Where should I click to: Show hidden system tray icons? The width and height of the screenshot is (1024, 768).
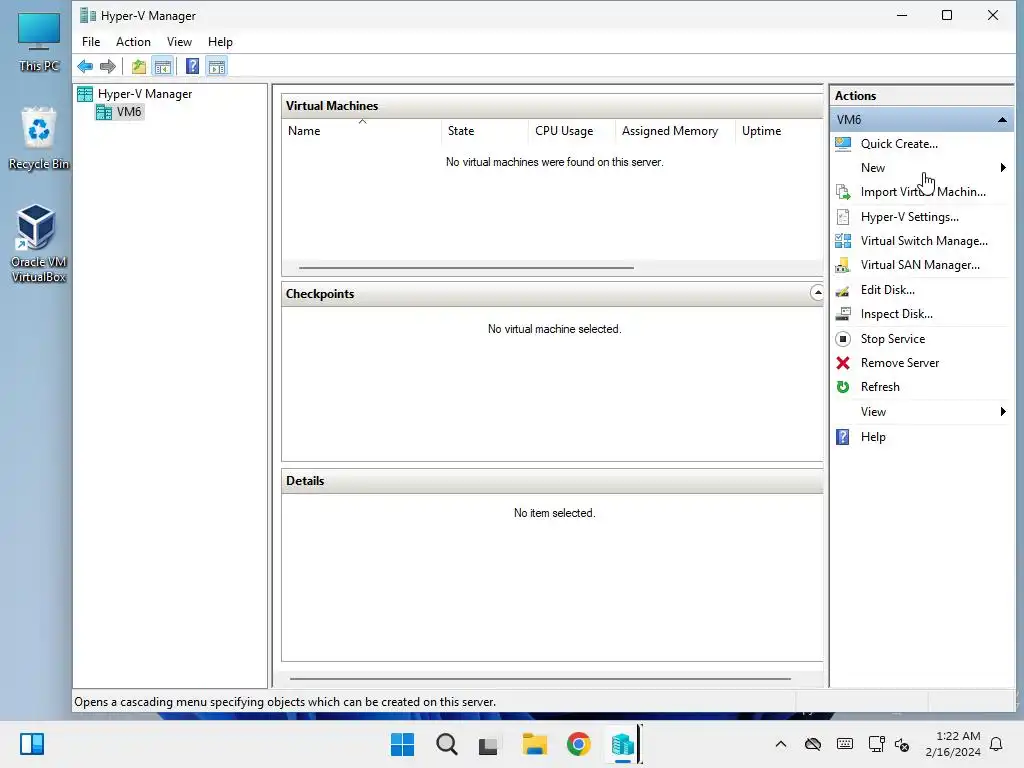pyautogui.click(x=780, y=744)
